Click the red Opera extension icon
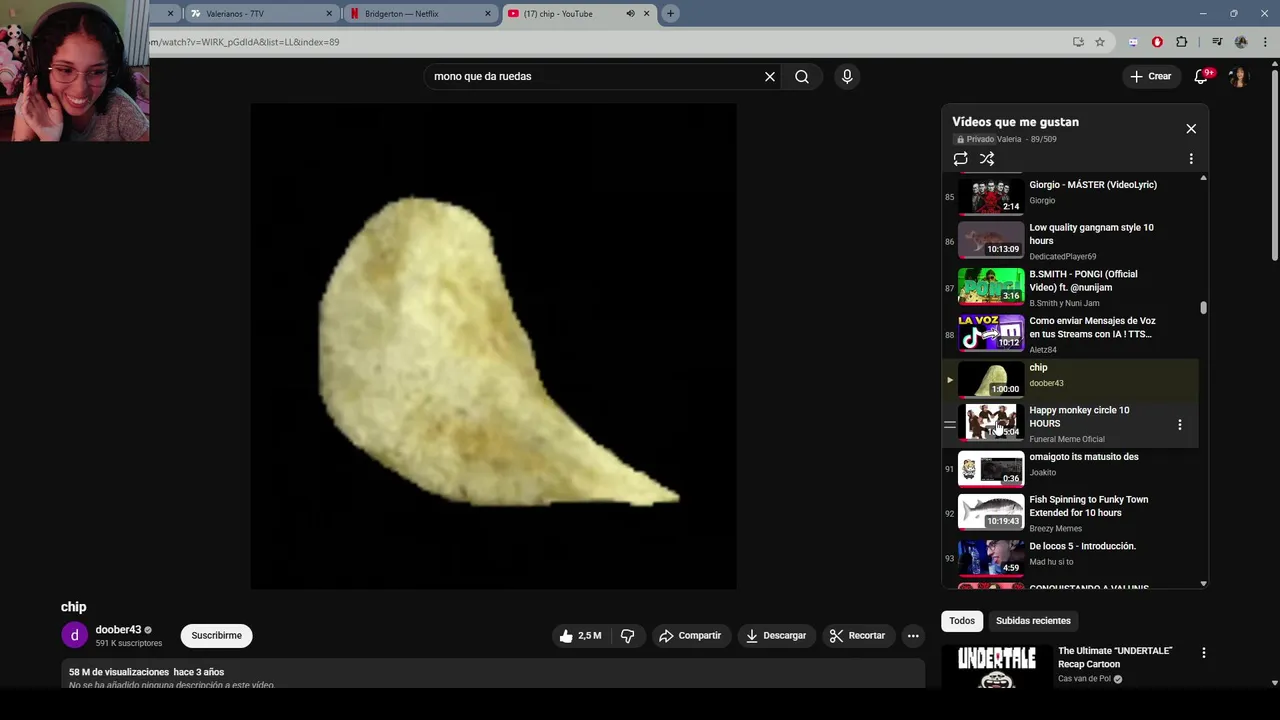1280x720 pixels. (x=1157, y=42)
